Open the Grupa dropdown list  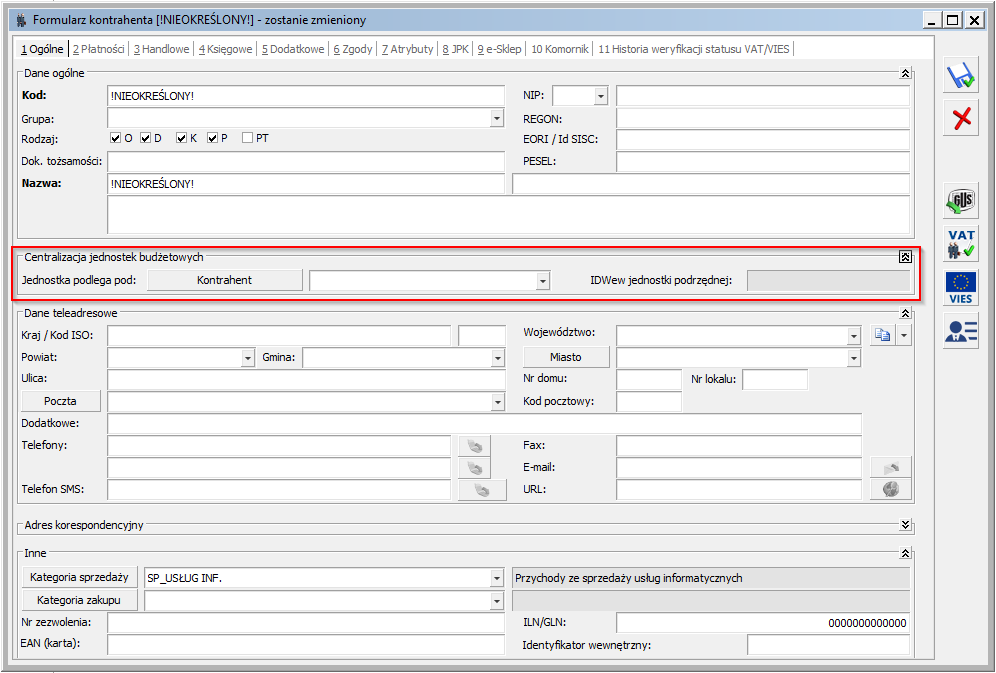click(497, 118)
